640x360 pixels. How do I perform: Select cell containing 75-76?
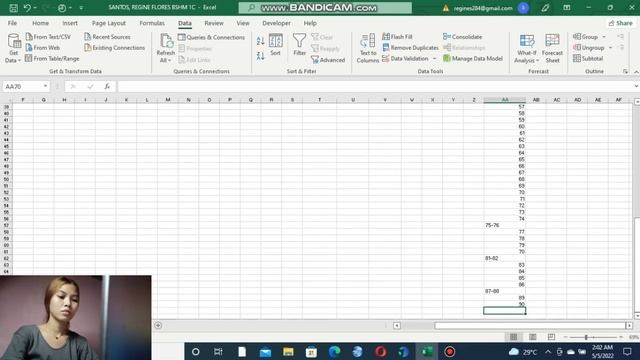(x=504, y=225)
